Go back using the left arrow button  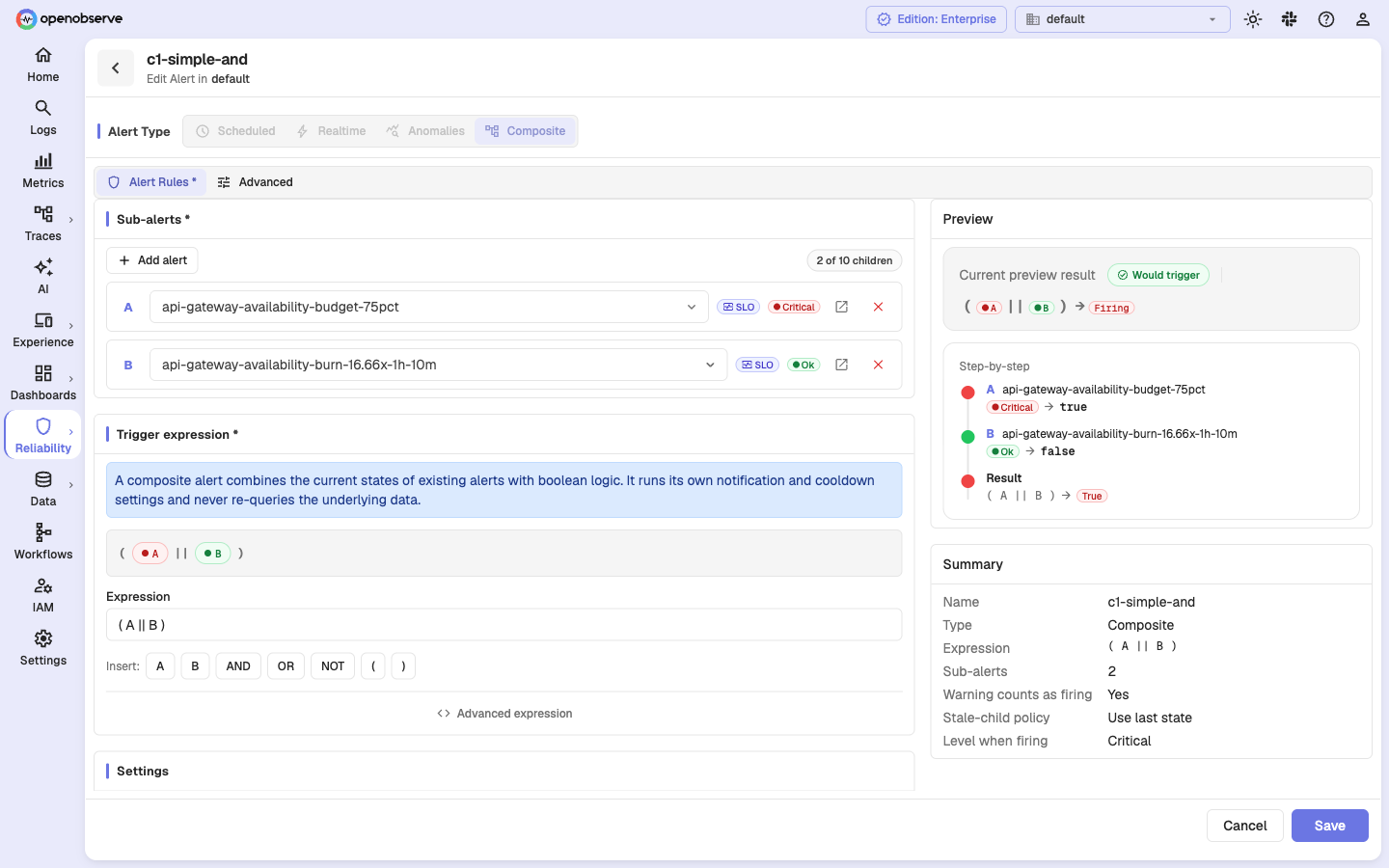tap(116, 68)
